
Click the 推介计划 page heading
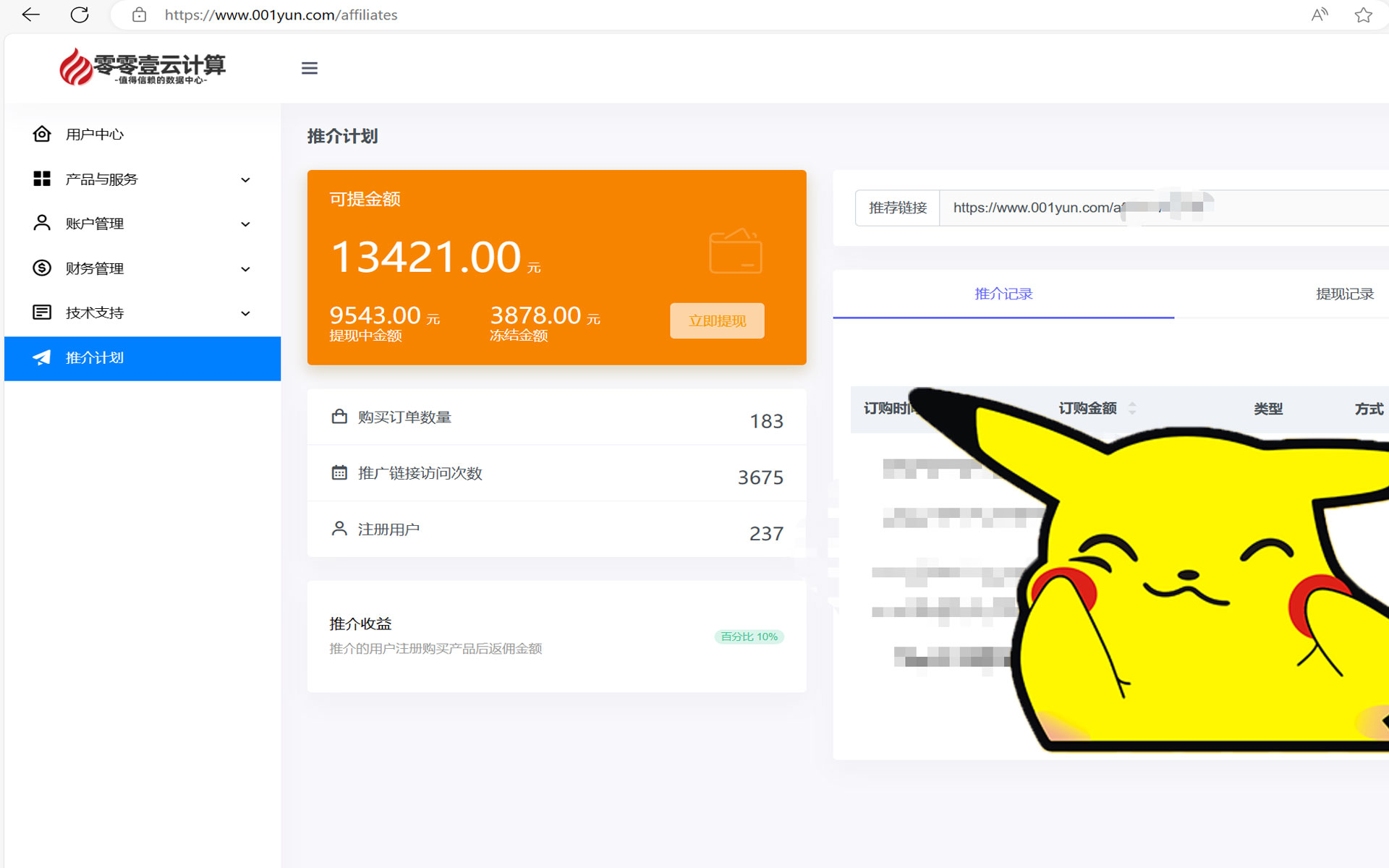pos(342,136)
